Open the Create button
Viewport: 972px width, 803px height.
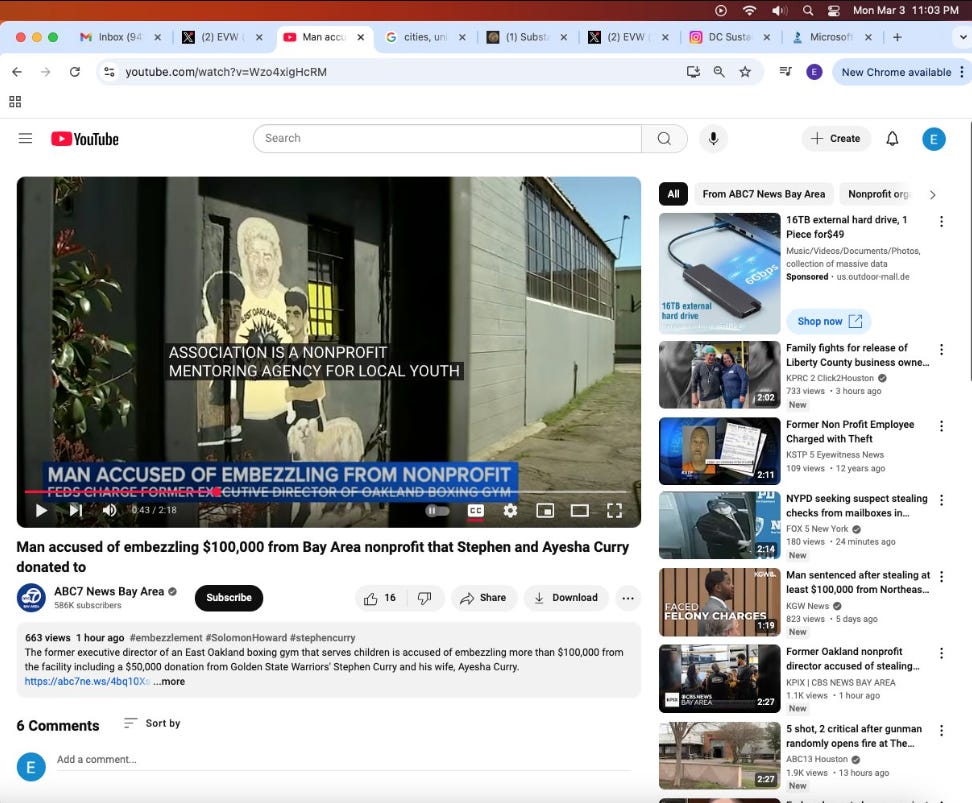tap(836, 138)
